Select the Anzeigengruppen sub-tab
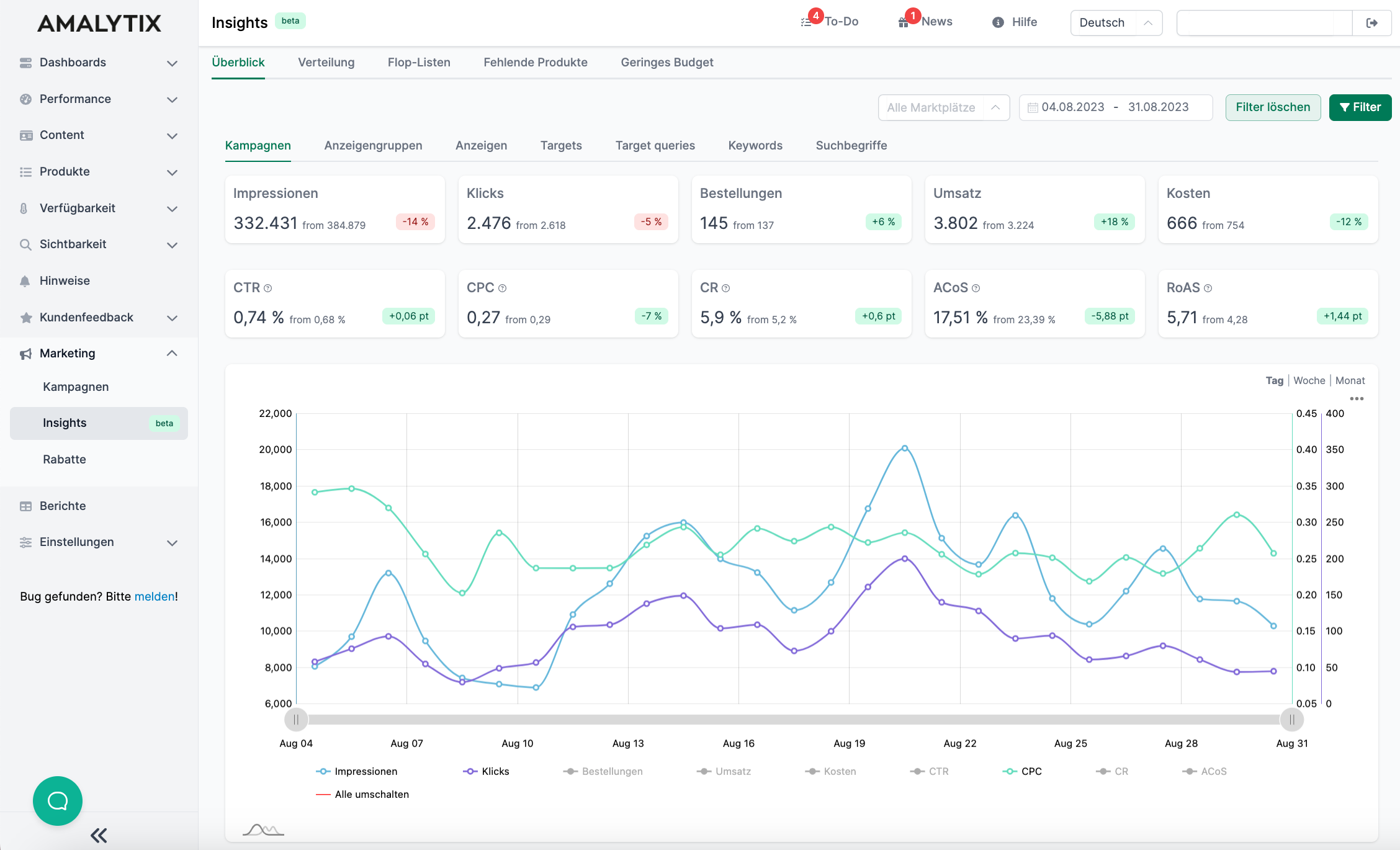1400x850 pixels. tap(373, 146)
